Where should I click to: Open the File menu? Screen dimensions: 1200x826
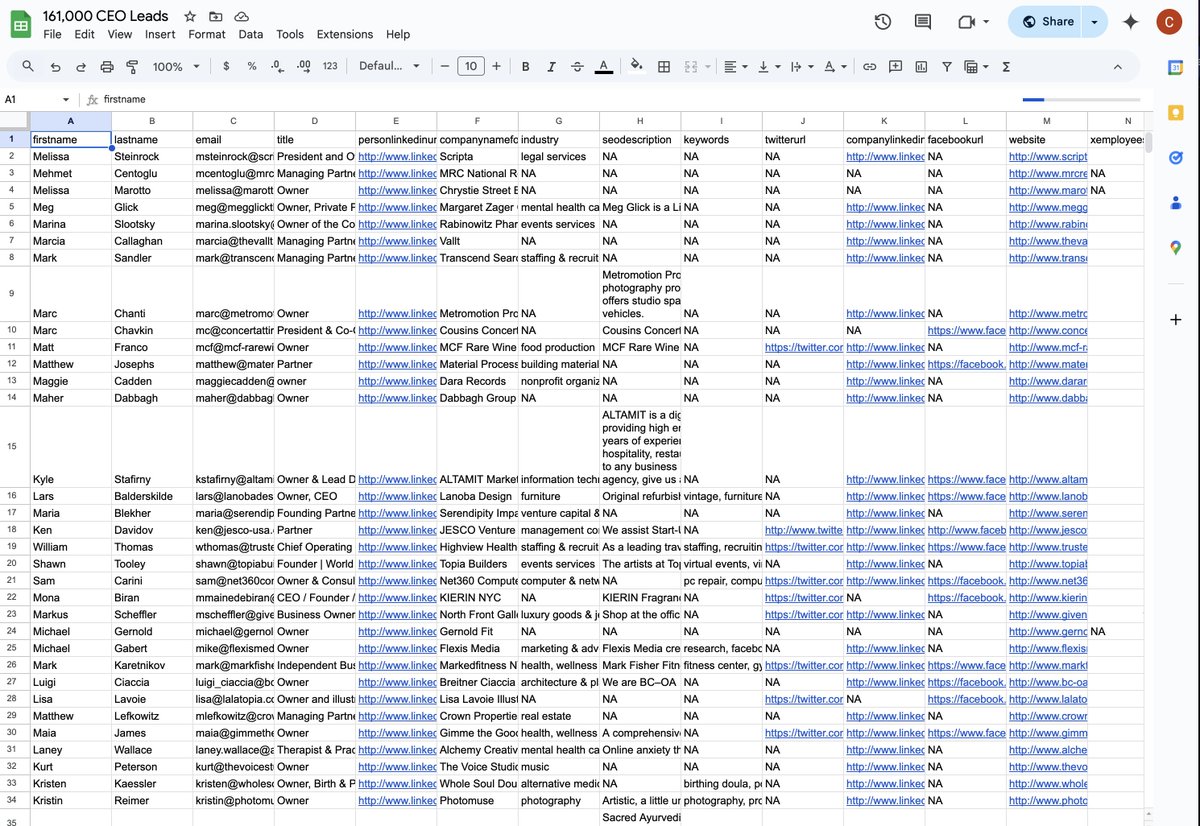pyautogui.click(x=52, y=34)
